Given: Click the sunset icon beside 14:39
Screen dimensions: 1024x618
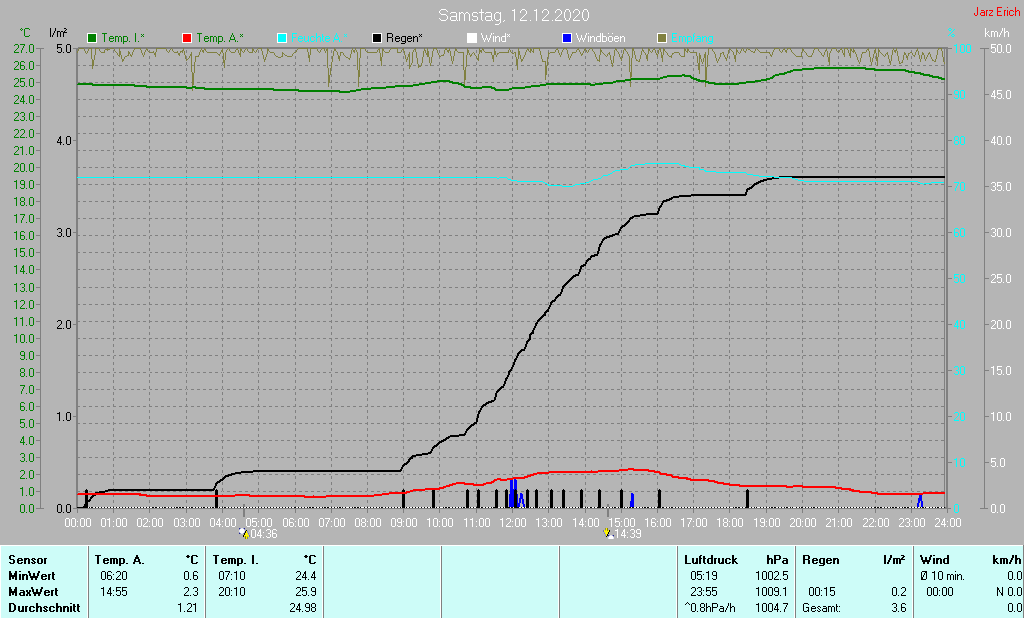Looking at the screenshot, I should [608, 533].
